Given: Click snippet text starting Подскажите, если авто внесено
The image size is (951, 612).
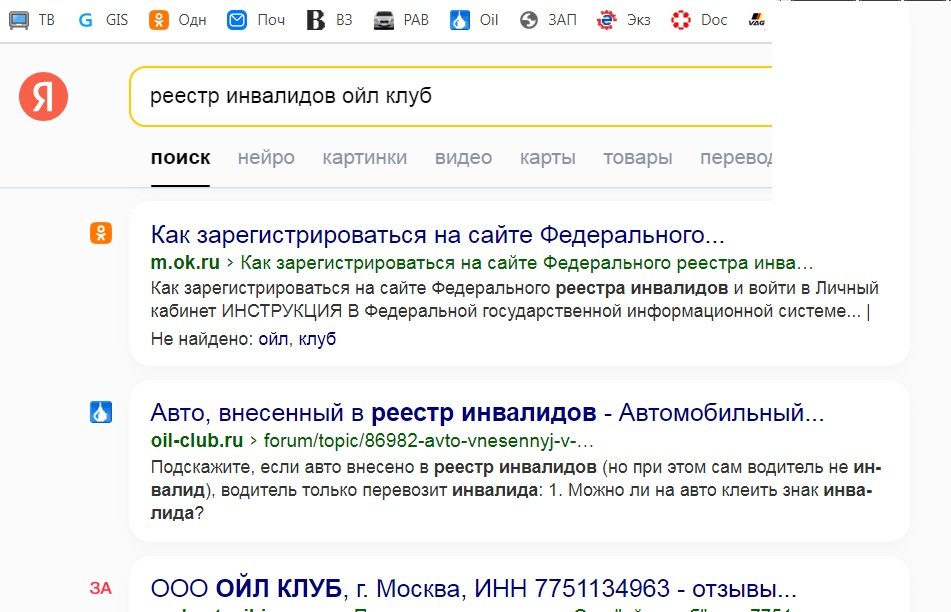Looking at the screenshot, I should (516, 490).
